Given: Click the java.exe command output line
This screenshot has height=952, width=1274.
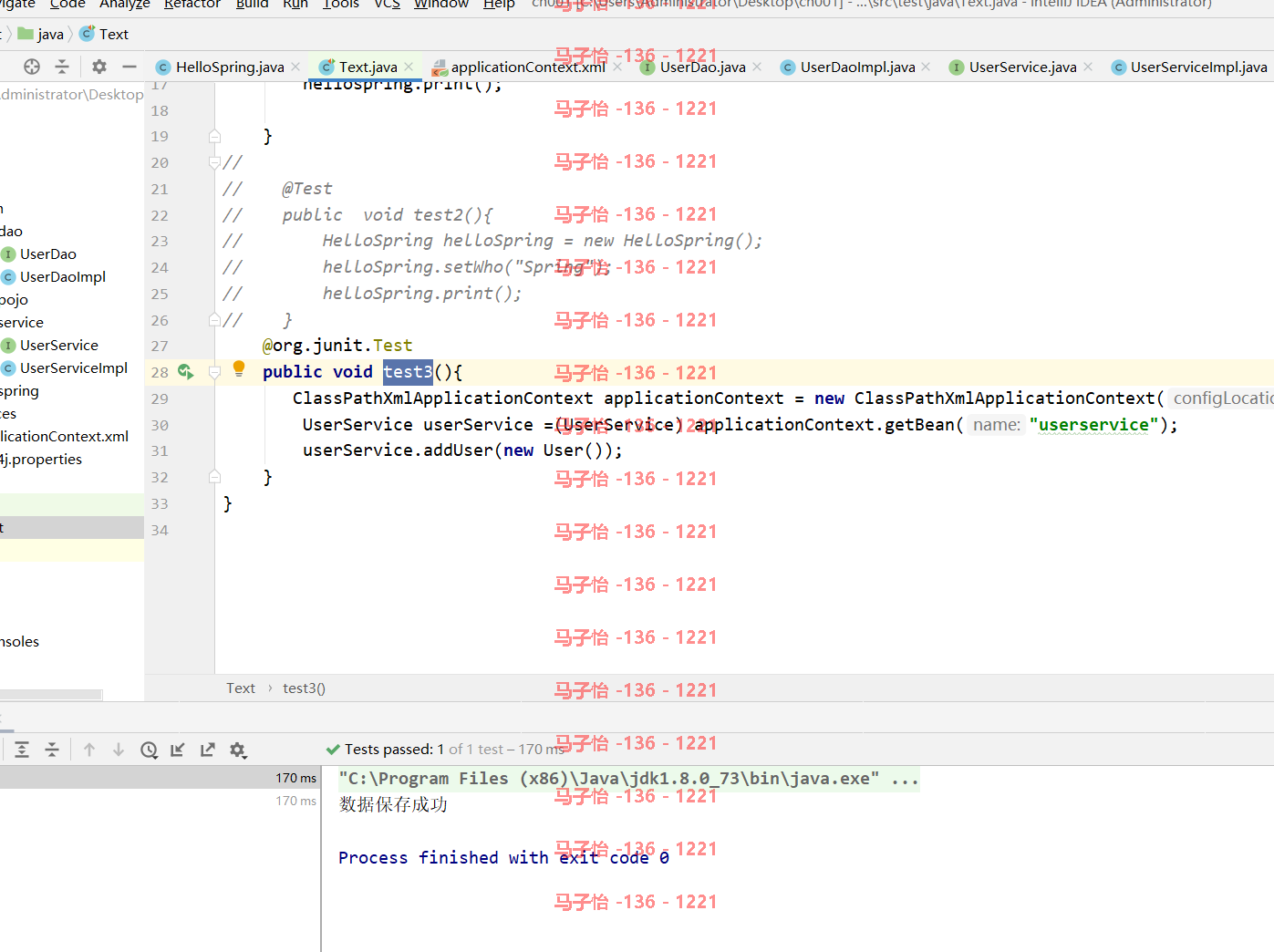Looking at the screenshot, I should [x=628, y=779].
